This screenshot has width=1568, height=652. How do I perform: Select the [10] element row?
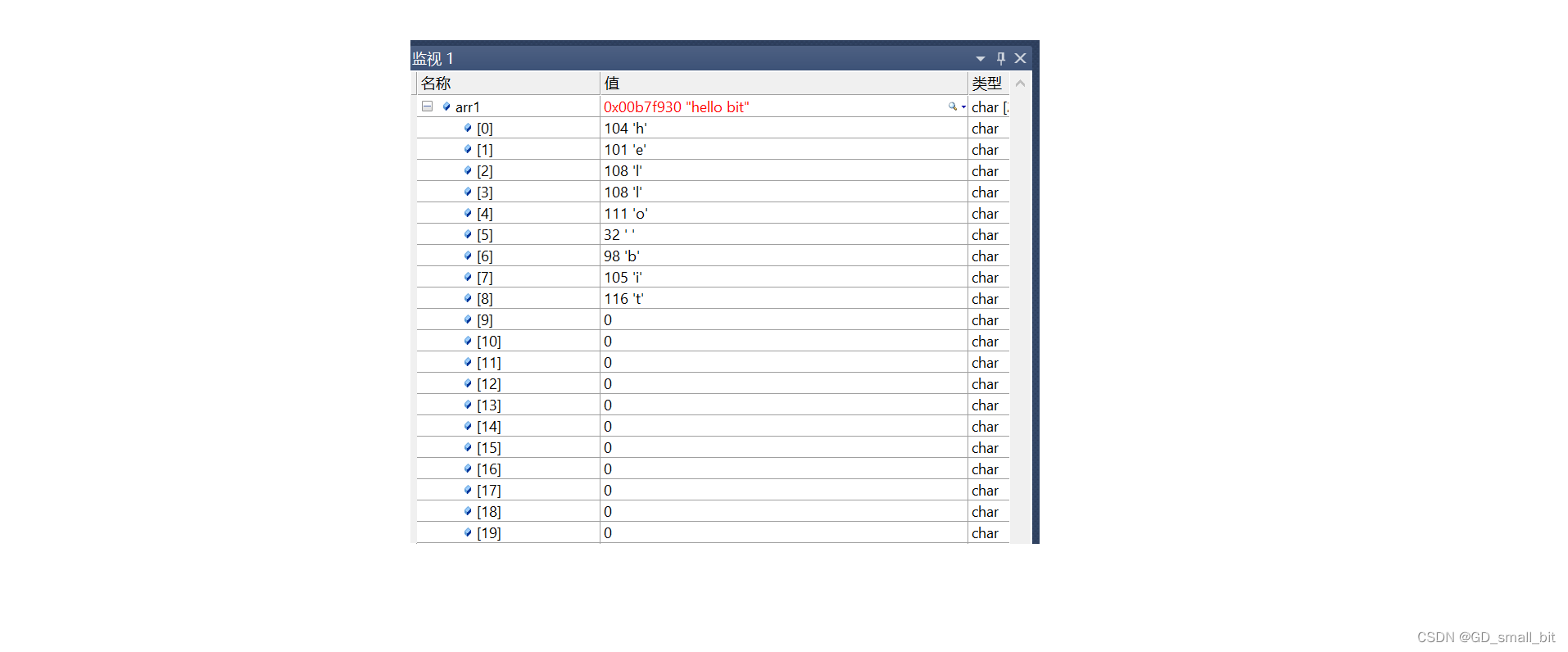pyautogui.click(x=713, y=341)
